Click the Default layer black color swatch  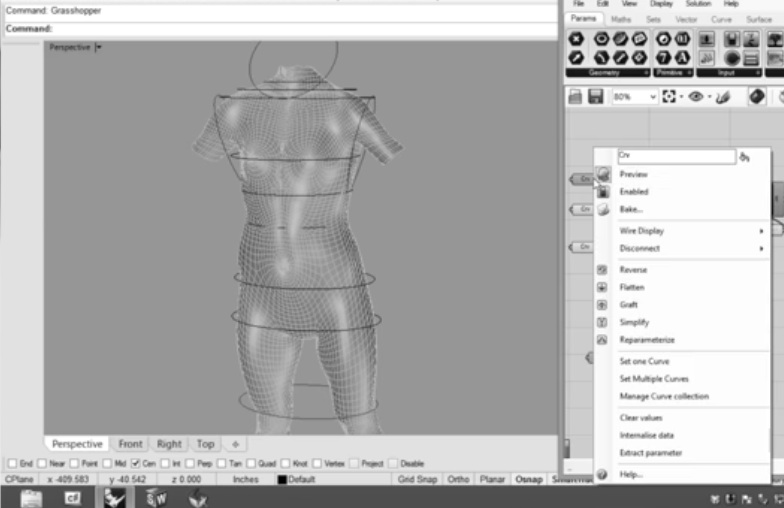(282, 480)
